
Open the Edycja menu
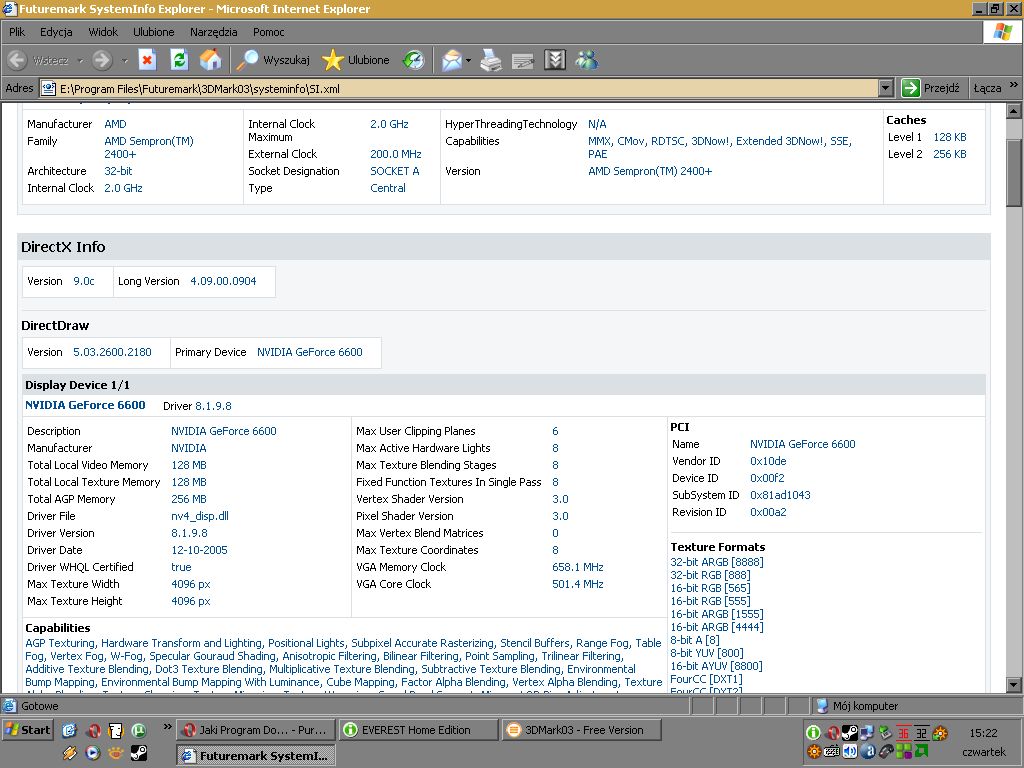pos(56,32)
